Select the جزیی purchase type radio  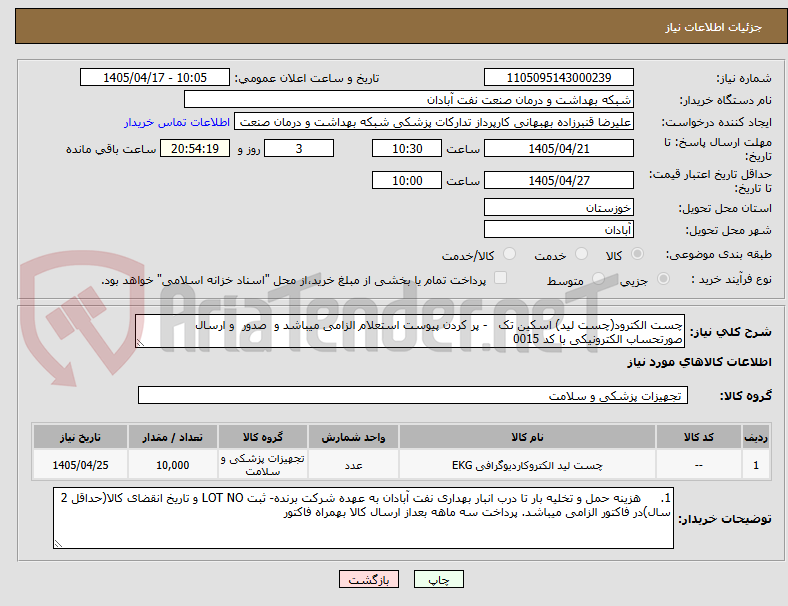click(663, 279)
